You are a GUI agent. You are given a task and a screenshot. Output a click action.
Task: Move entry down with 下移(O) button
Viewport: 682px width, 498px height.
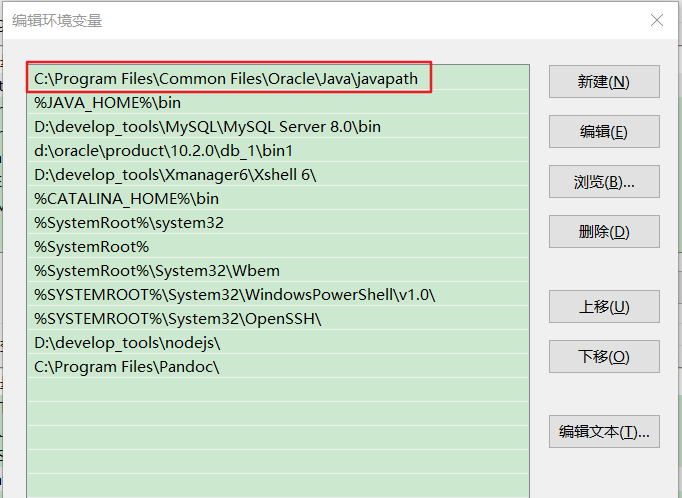(603, 357)
